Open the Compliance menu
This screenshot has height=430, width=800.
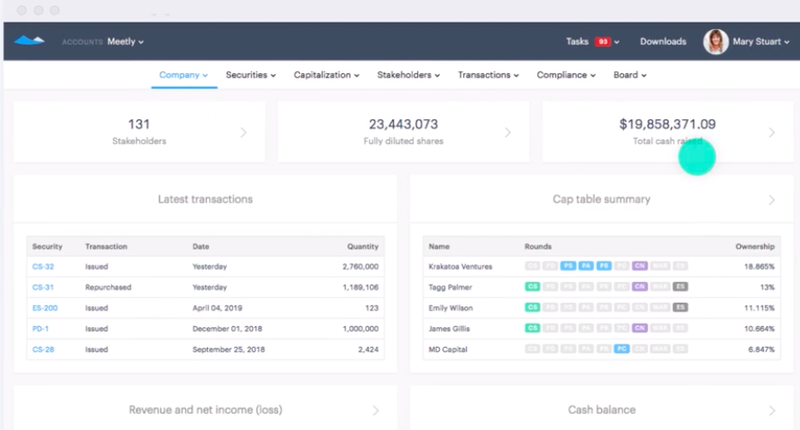pyautogui.click(x=566, y=75)
